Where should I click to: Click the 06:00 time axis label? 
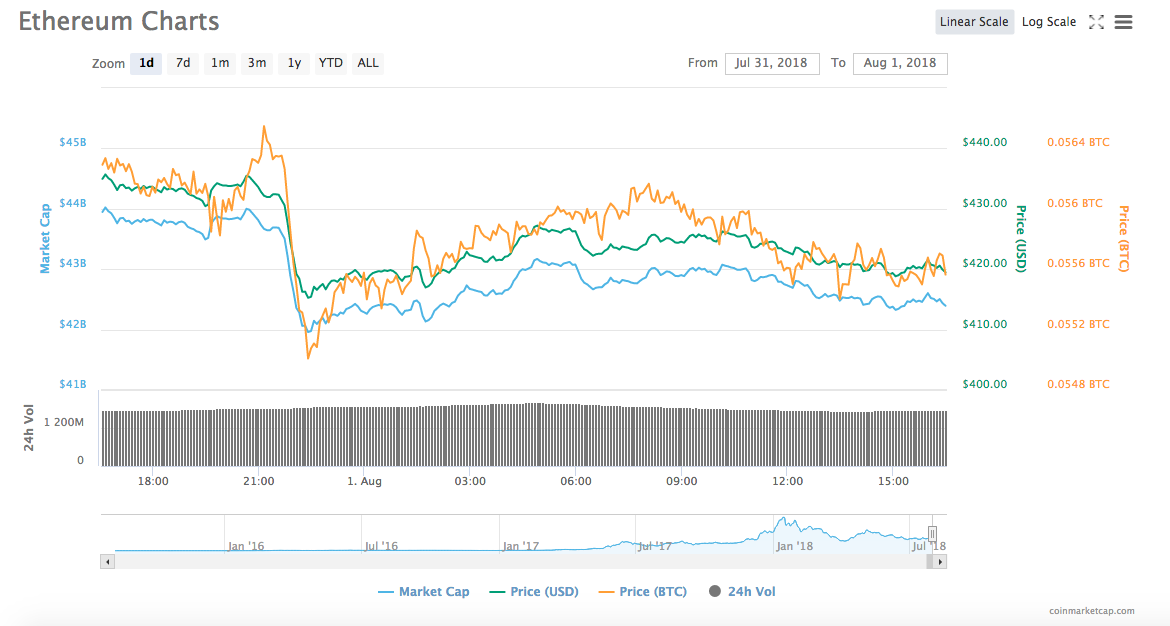coord(576,481)
